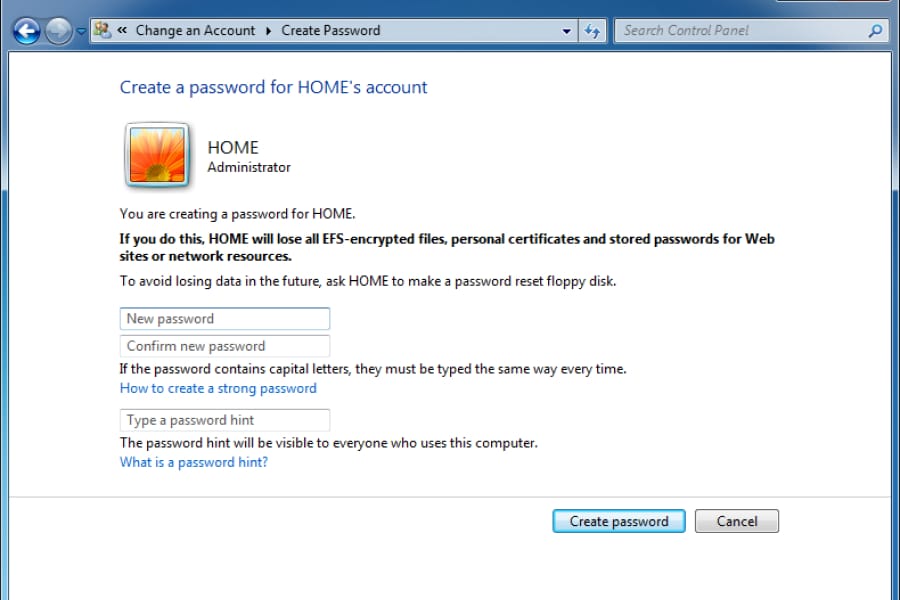
Task: Open What is a password hint? link
Action: point(194,462)
